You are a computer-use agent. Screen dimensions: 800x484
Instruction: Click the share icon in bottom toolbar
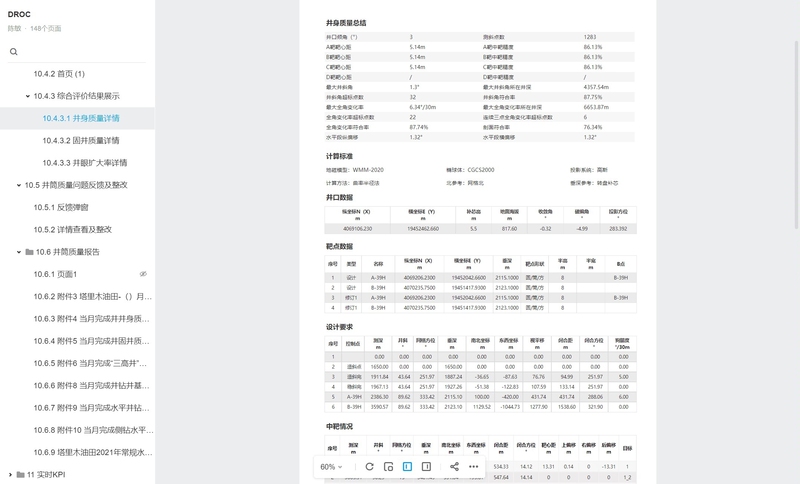[x=454, y=467]
